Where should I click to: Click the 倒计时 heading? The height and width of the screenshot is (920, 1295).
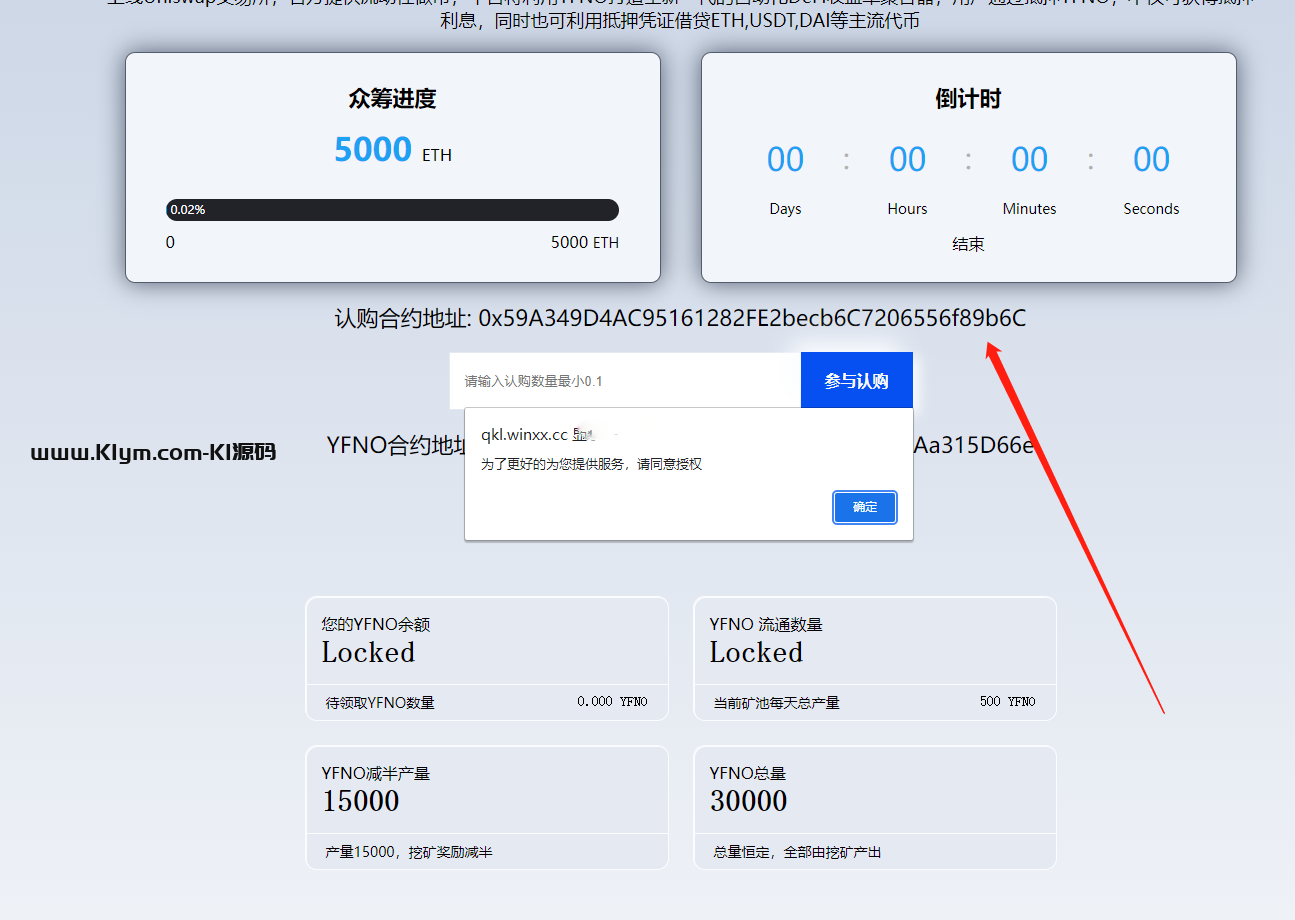coord(968,99)
